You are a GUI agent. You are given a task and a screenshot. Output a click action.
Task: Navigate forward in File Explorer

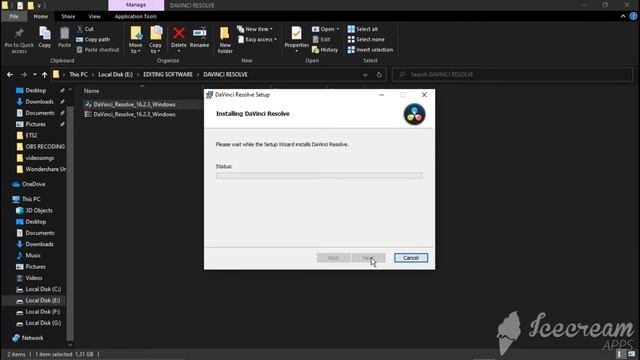(x=24, y=75)
